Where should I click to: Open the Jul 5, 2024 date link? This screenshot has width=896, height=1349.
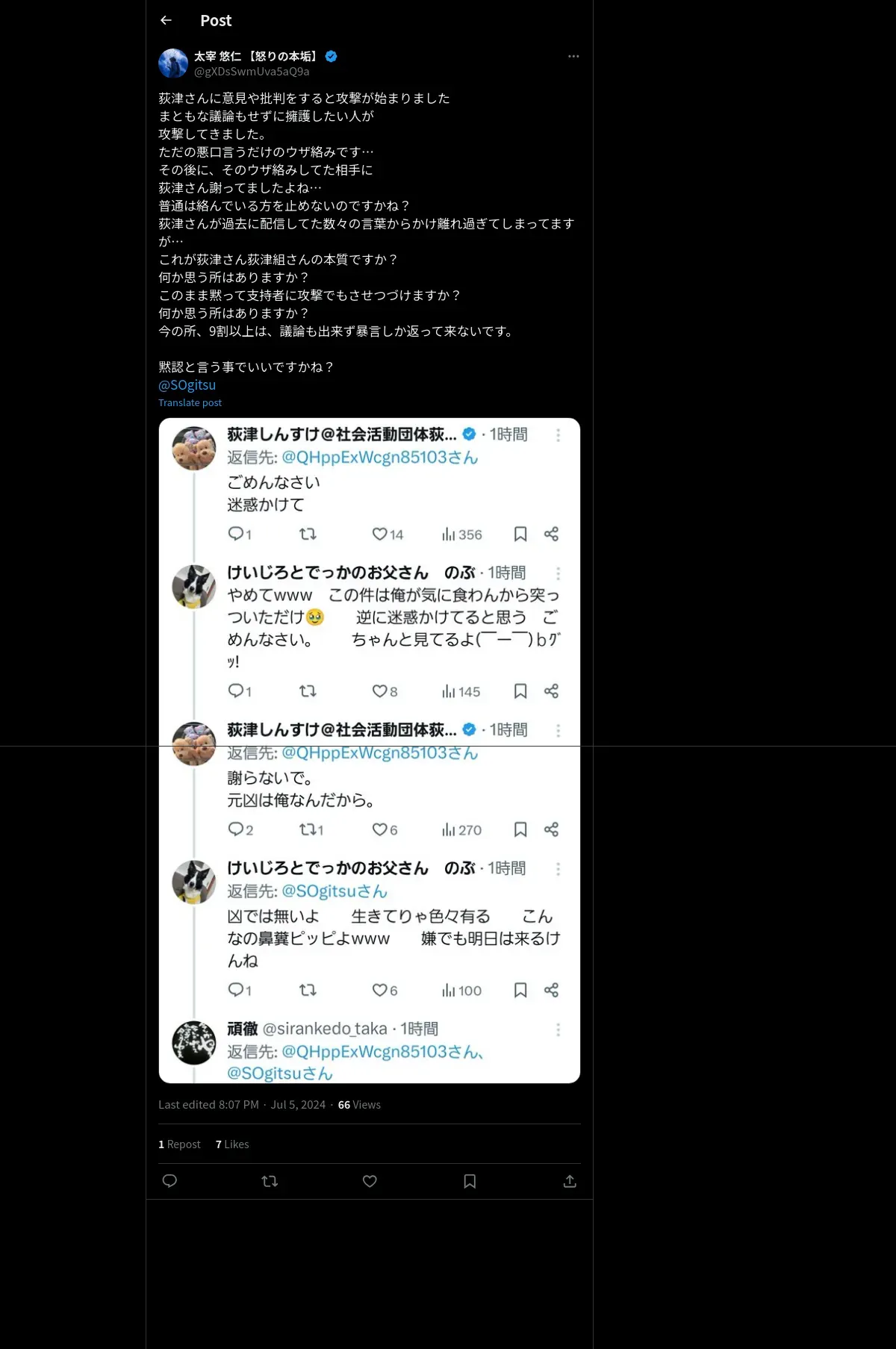298,1104
